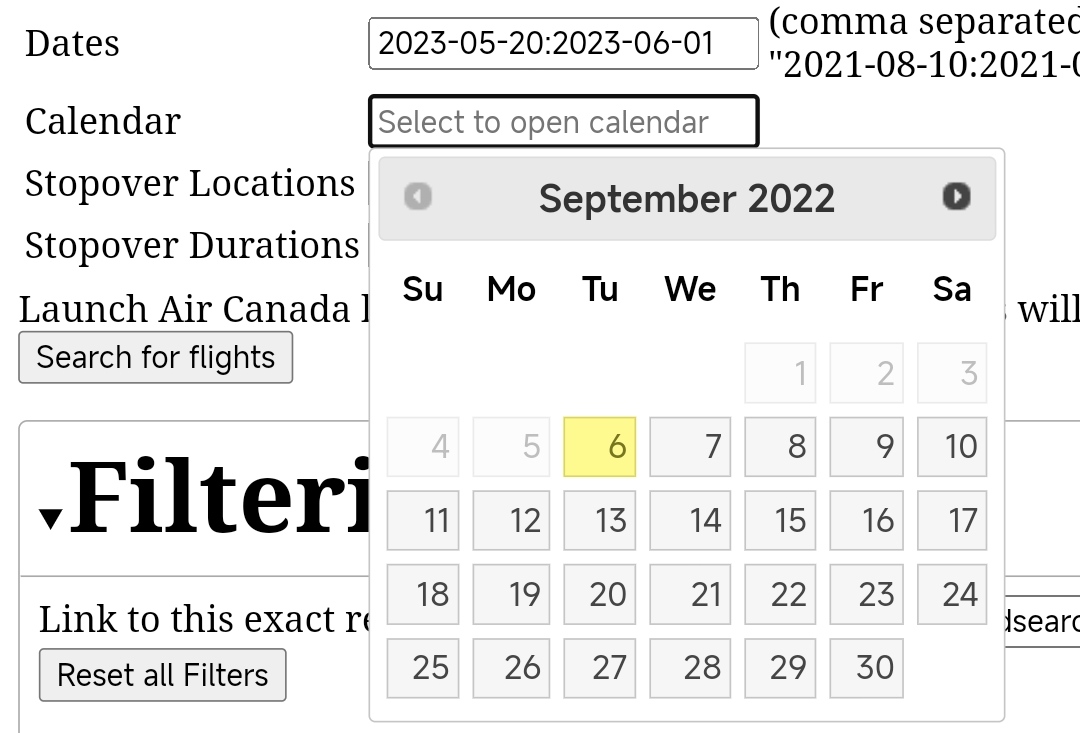Screen dimensions: 1080x733
Task: Pick September 25 date cell
Action: coord(423,668)
